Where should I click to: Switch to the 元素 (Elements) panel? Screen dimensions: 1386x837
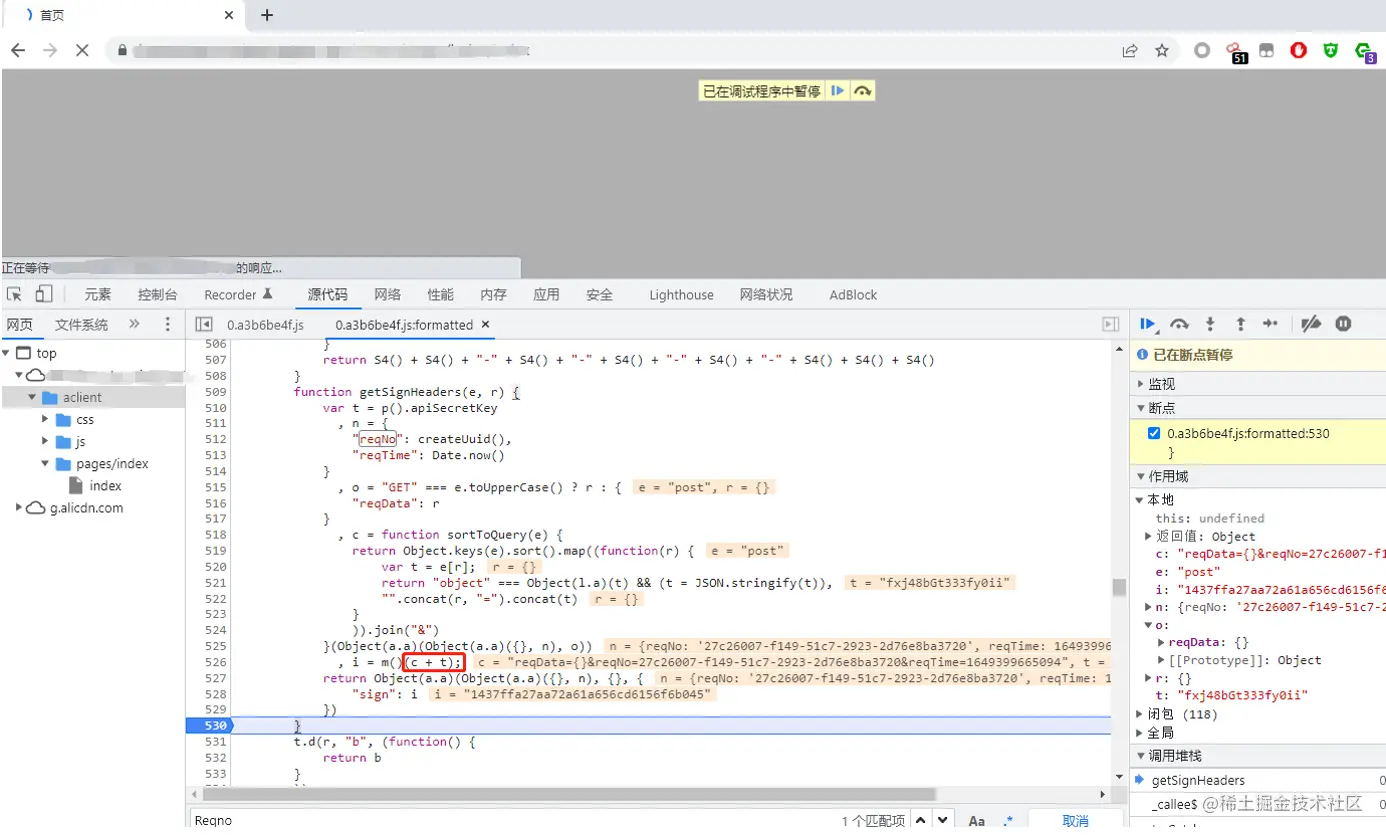click(x=98, y=294)
